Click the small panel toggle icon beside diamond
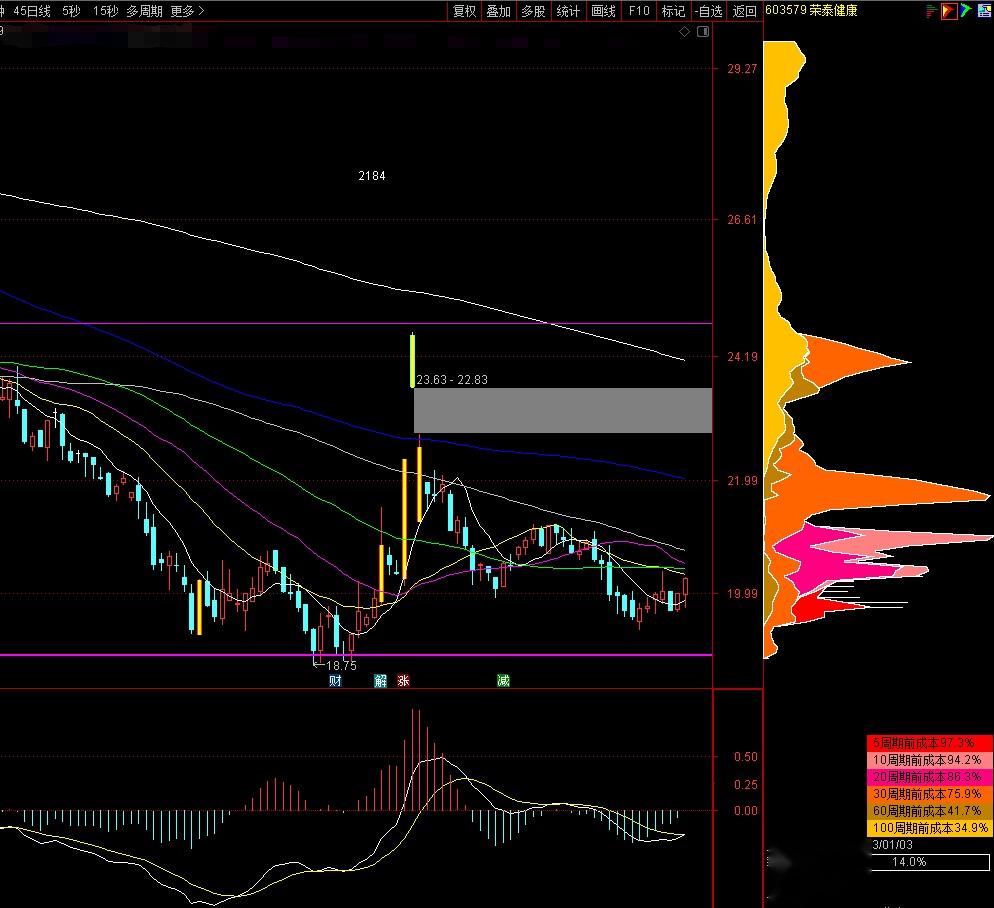994x908 pixels. tap(702, 31)
